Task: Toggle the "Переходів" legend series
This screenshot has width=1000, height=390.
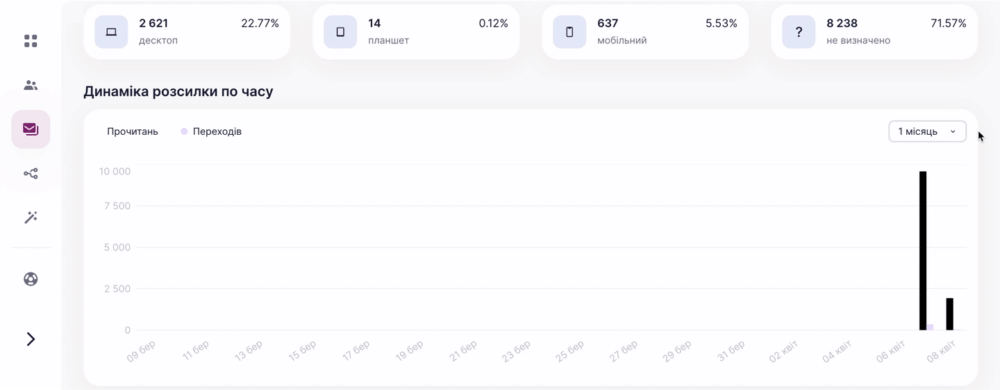Action: [x=217, y=131]
